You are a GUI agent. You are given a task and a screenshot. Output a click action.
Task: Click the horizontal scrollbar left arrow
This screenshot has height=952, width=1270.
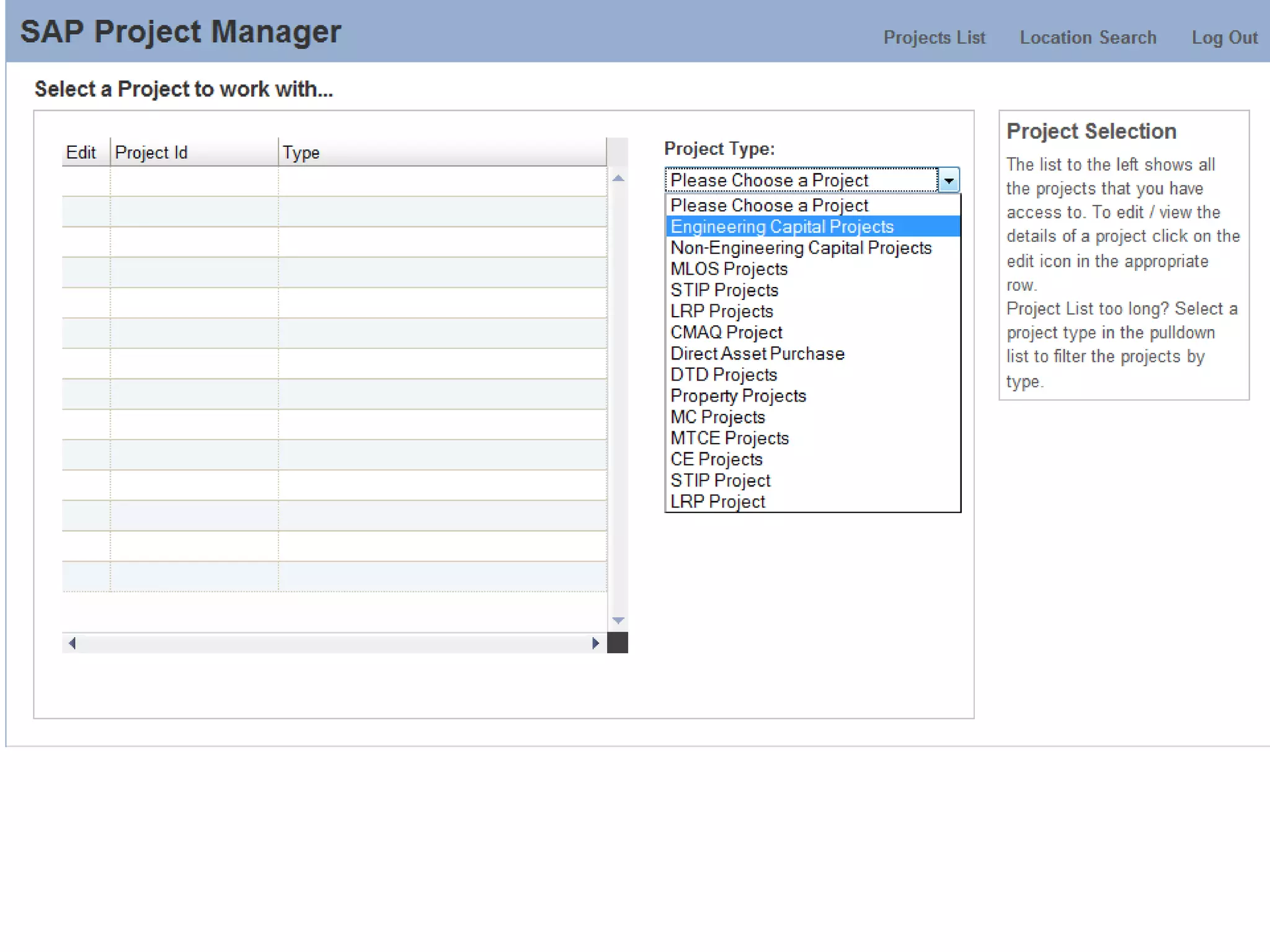72,643
